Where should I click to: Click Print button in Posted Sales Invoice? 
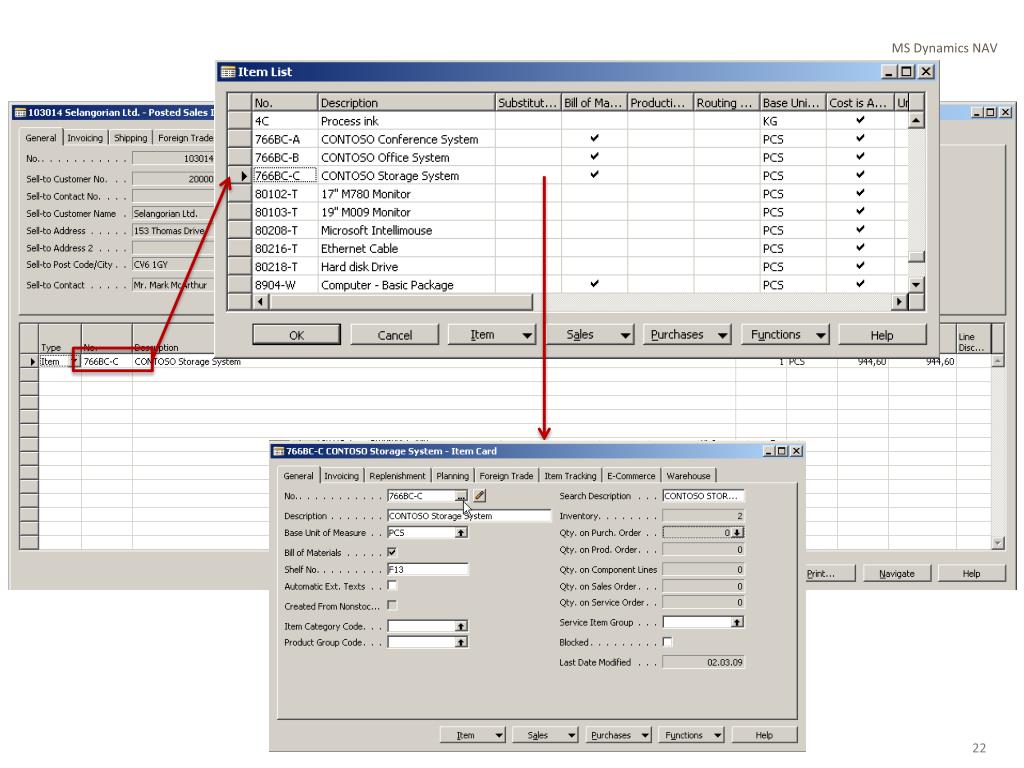[830, 574]
